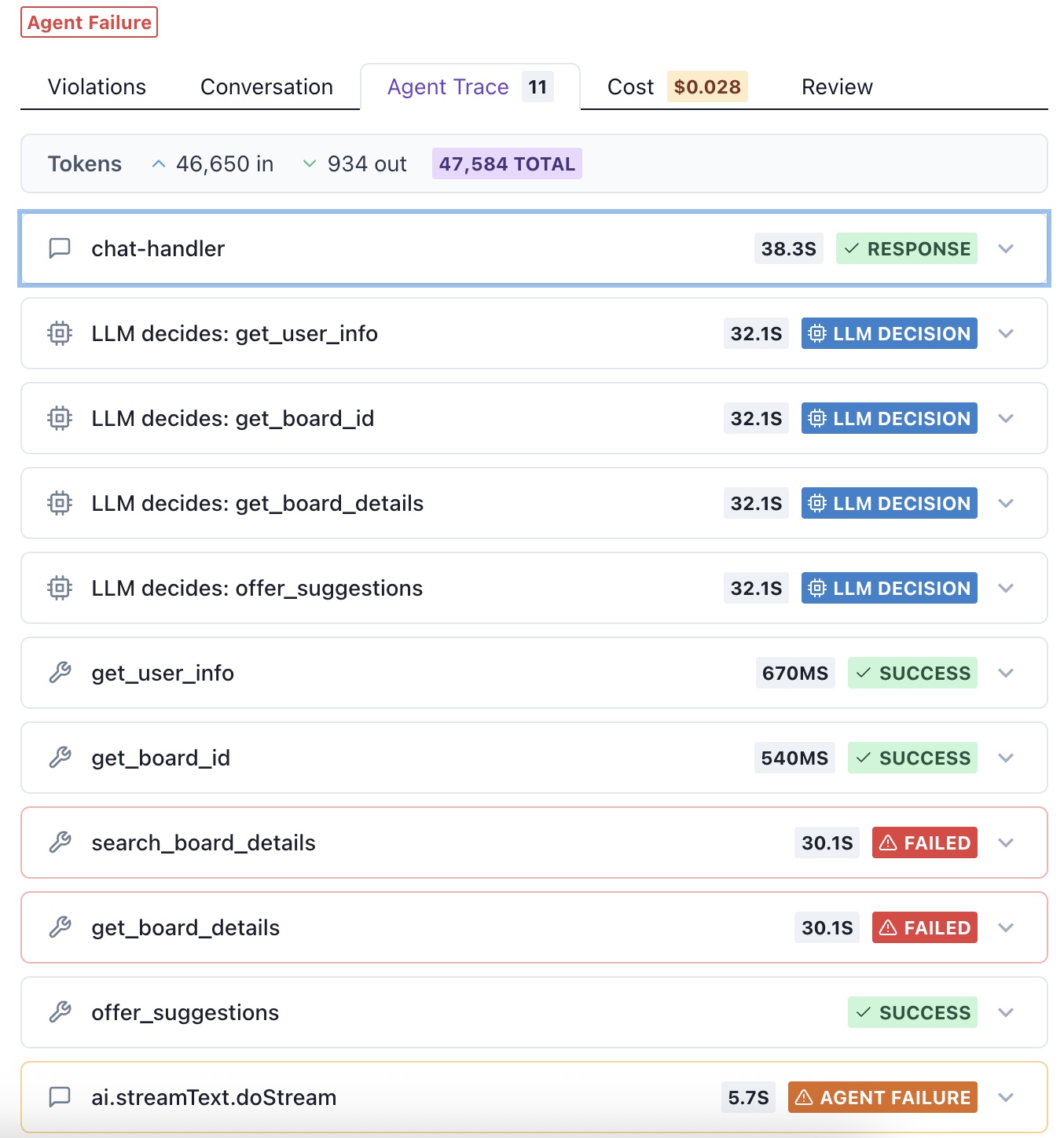Screen dimensions: 1064x1138
Task: Click the 47,584 TOTAL tokens badge
Action: click(x=507, y=163)
